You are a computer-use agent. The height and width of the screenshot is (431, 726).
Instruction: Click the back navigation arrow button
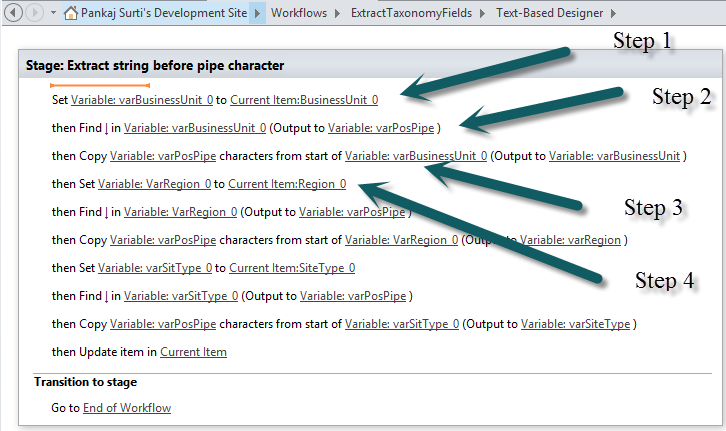click(x=12, y=14)
